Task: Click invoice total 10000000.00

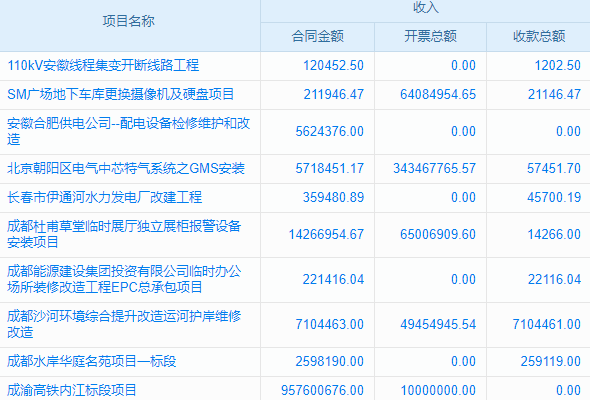Action: coord(438,390)
